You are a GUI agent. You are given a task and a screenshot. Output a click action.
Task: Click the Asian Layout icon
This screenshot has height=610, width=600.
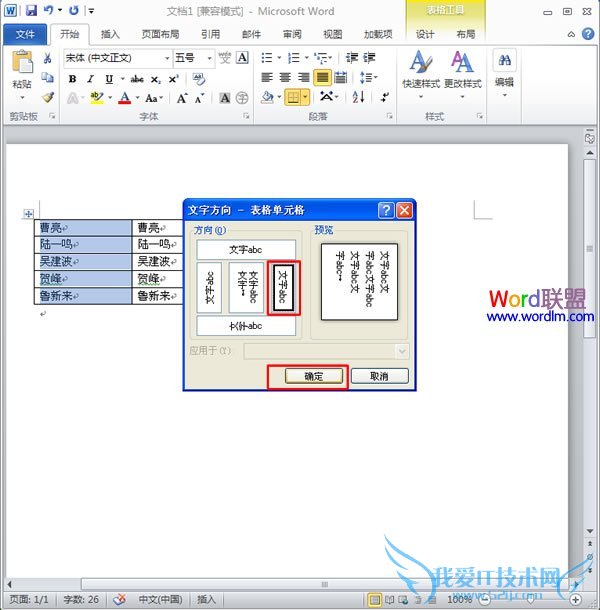point(328,96)
